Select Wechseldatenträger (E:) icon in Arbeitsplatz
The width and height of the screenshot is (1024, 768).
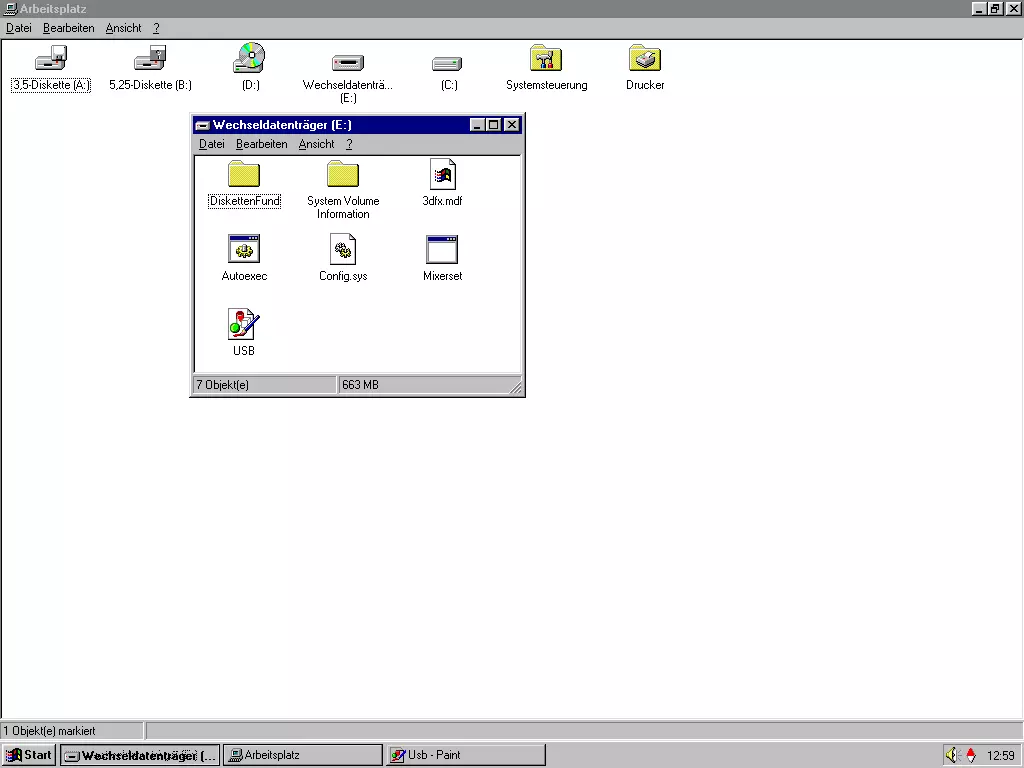pos(348,63)
